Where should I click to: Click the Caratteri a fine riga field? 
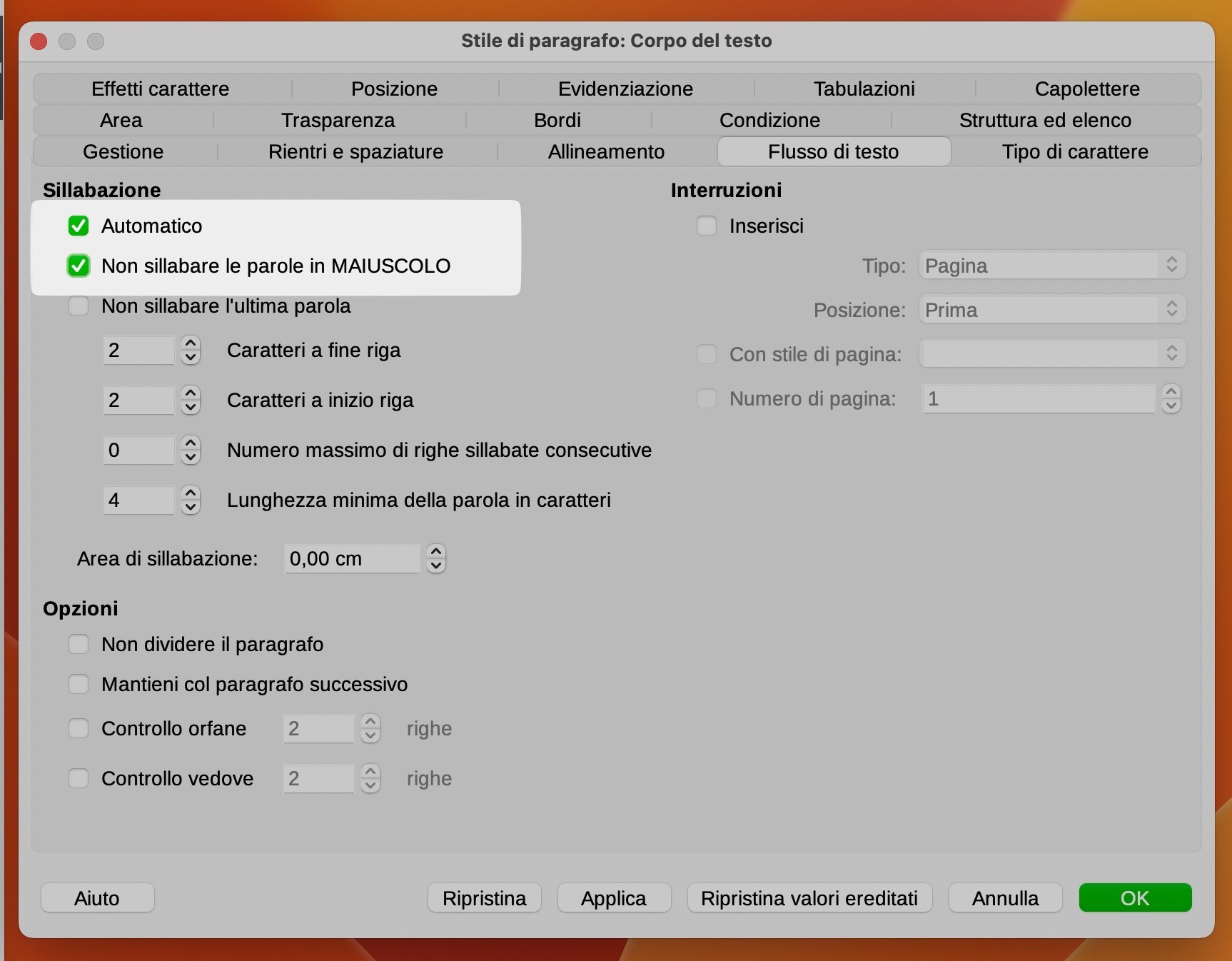click(x=138, y=350)
